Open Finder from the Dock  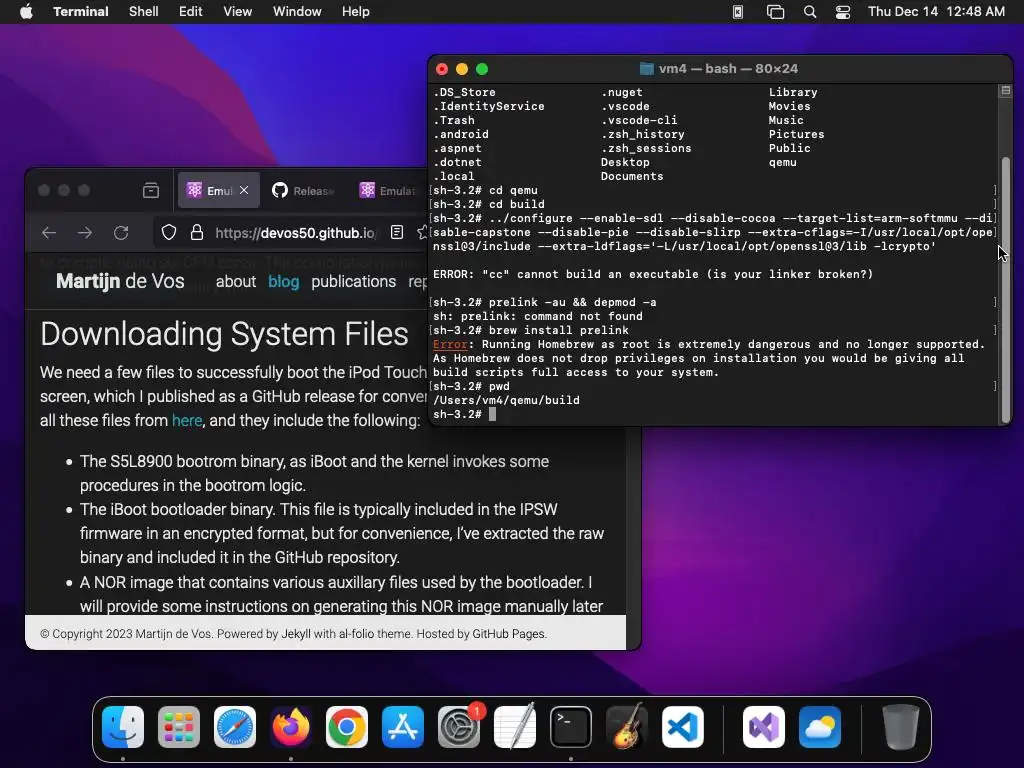click(123, 727)
